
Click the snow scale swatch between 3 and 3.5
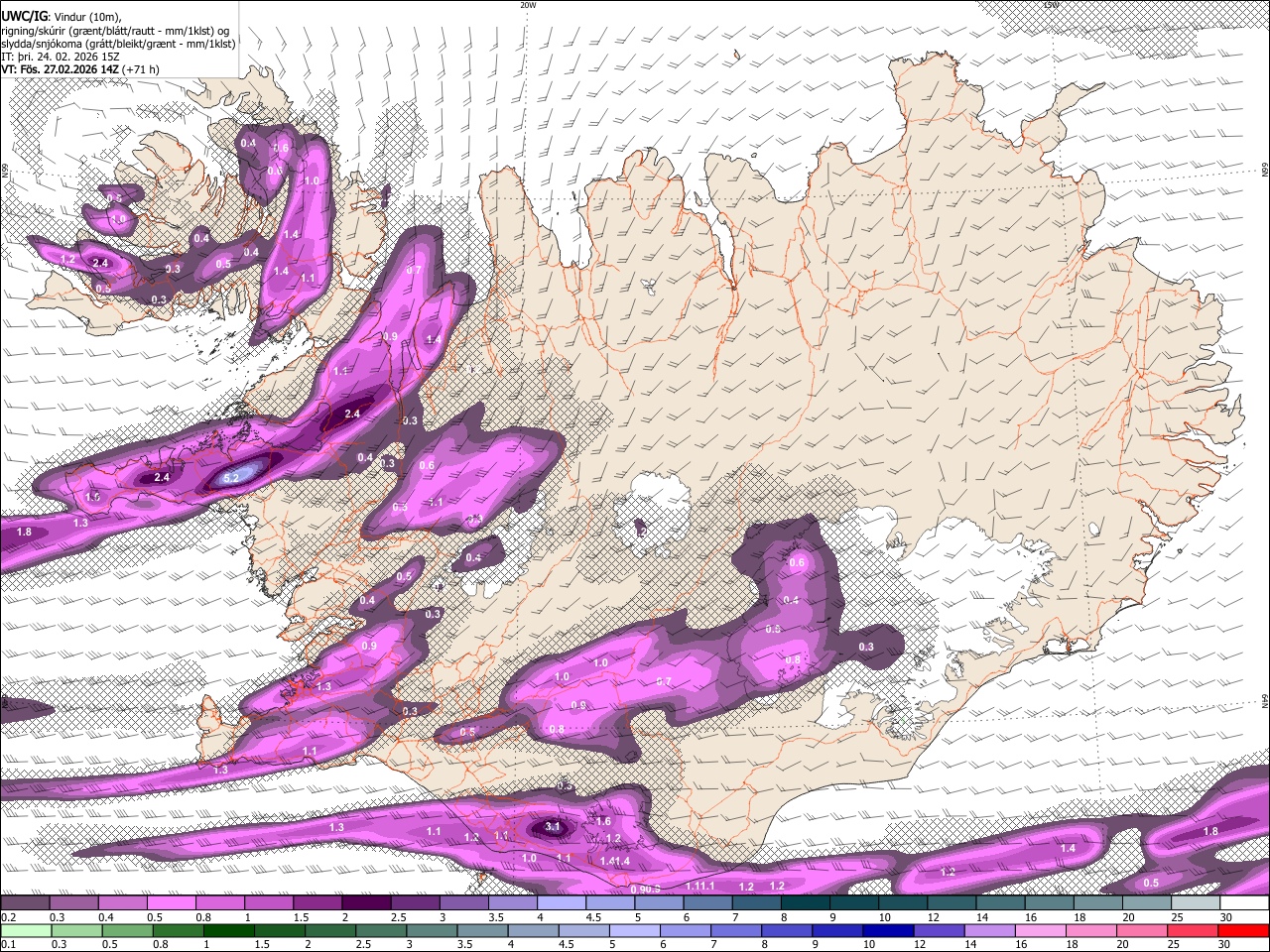point(463,902)
